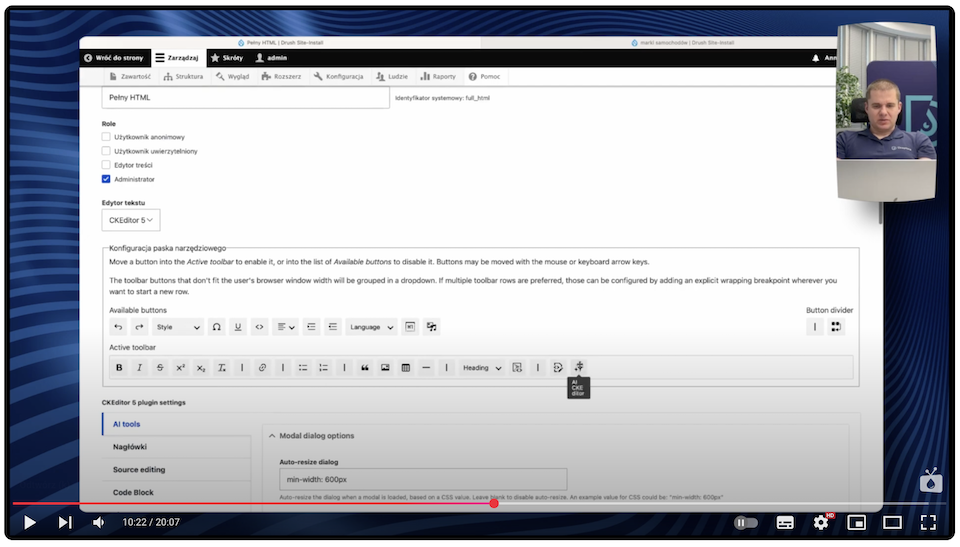This screenshot has height=547, width=960.
Task: Open the Konfiguracja admin menu
Action: point(339,77)
